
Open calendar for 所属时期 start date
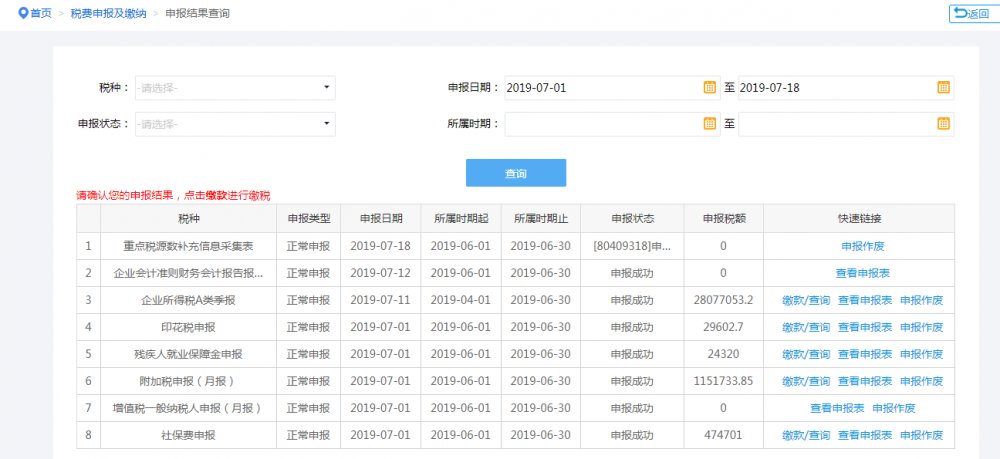[x=709, y=124]
